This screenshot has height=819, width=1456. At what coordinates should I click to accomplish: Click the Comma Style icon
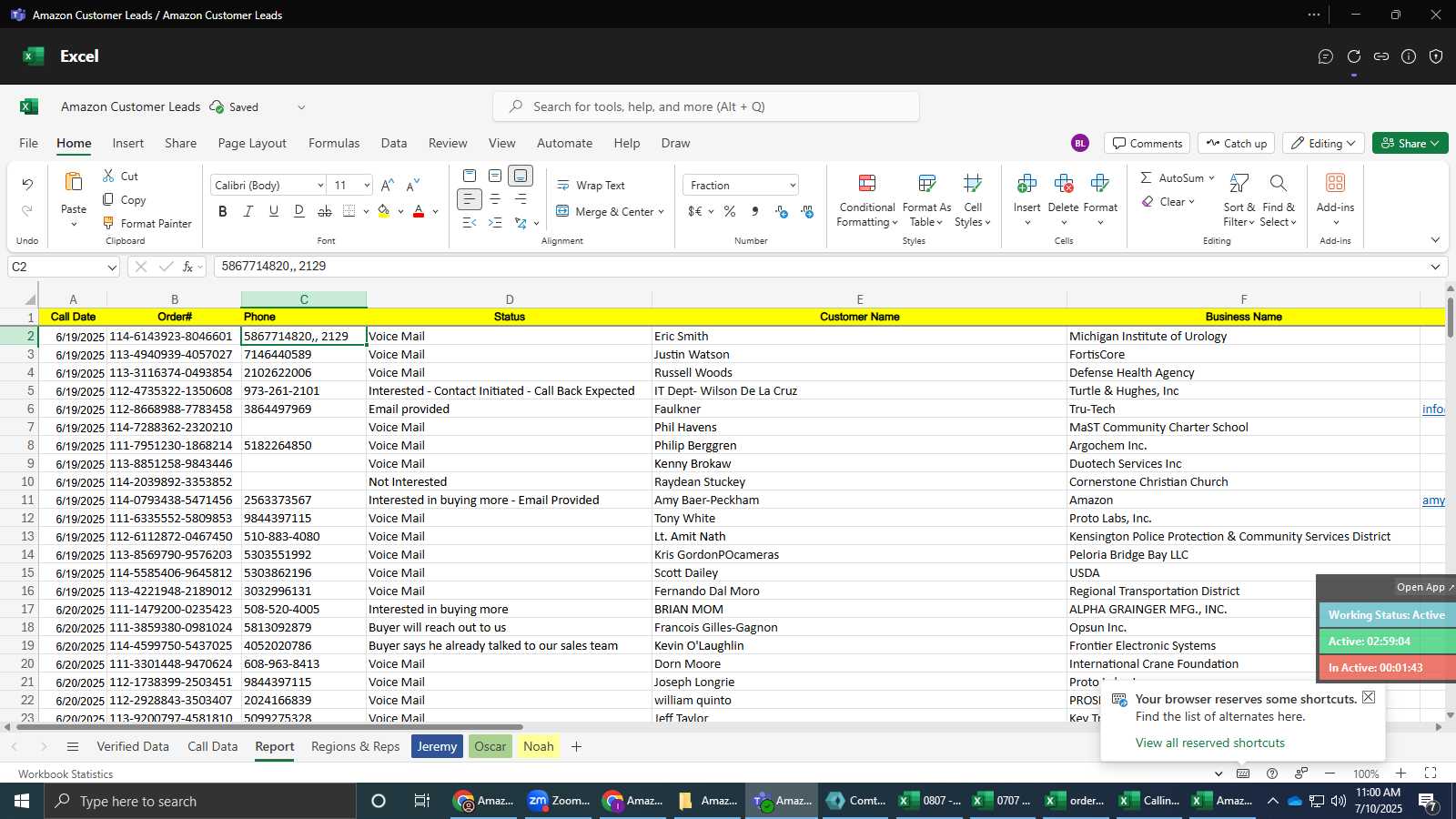tap(755, 211)
